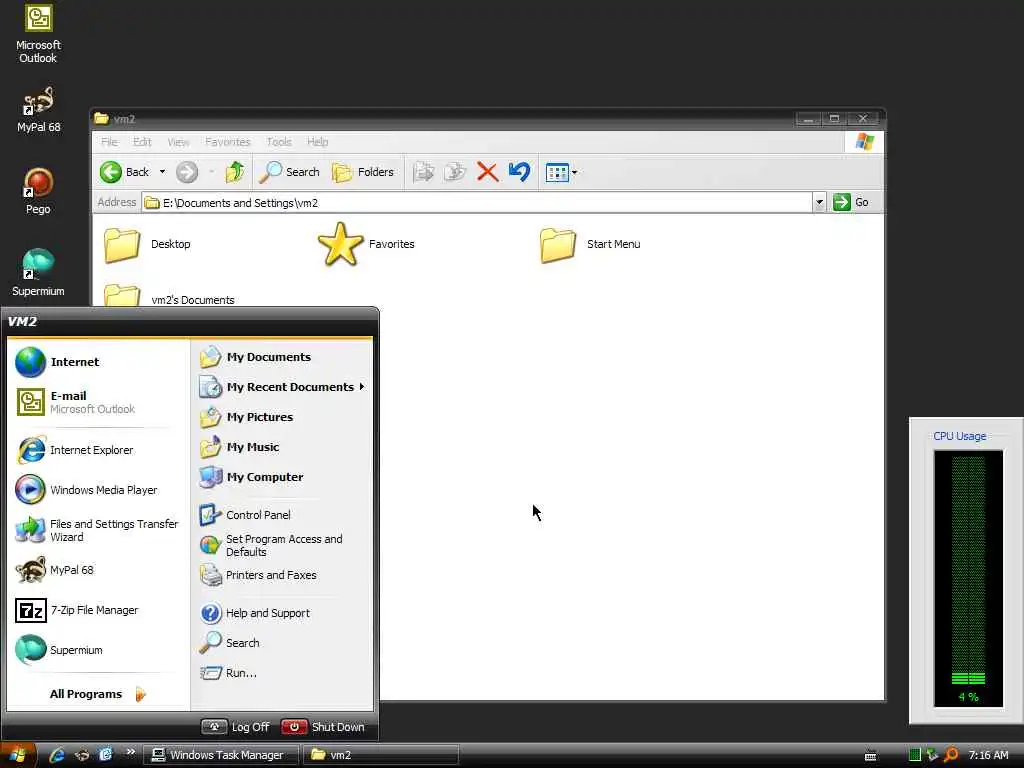Click the CPU Usage graph
This screenshot has height=768, width=1024.
(968, 579)
